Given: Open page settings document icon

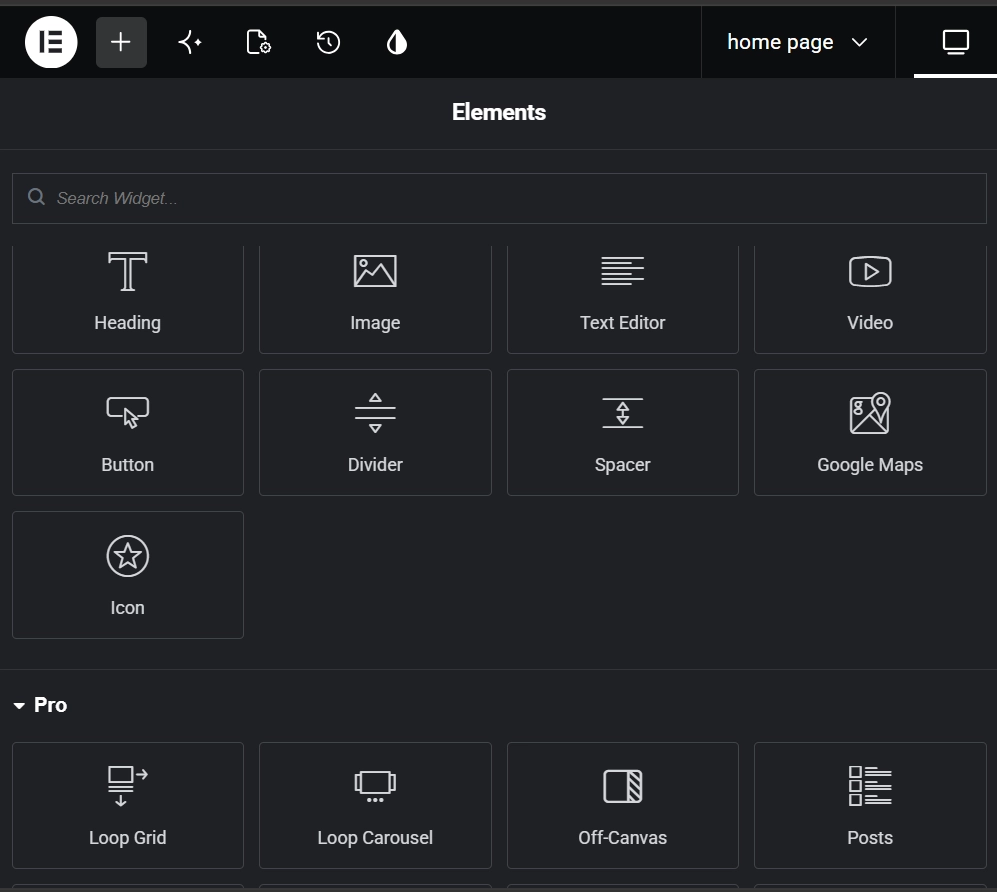Looking at the screenshot, I should tap(258, 43).
